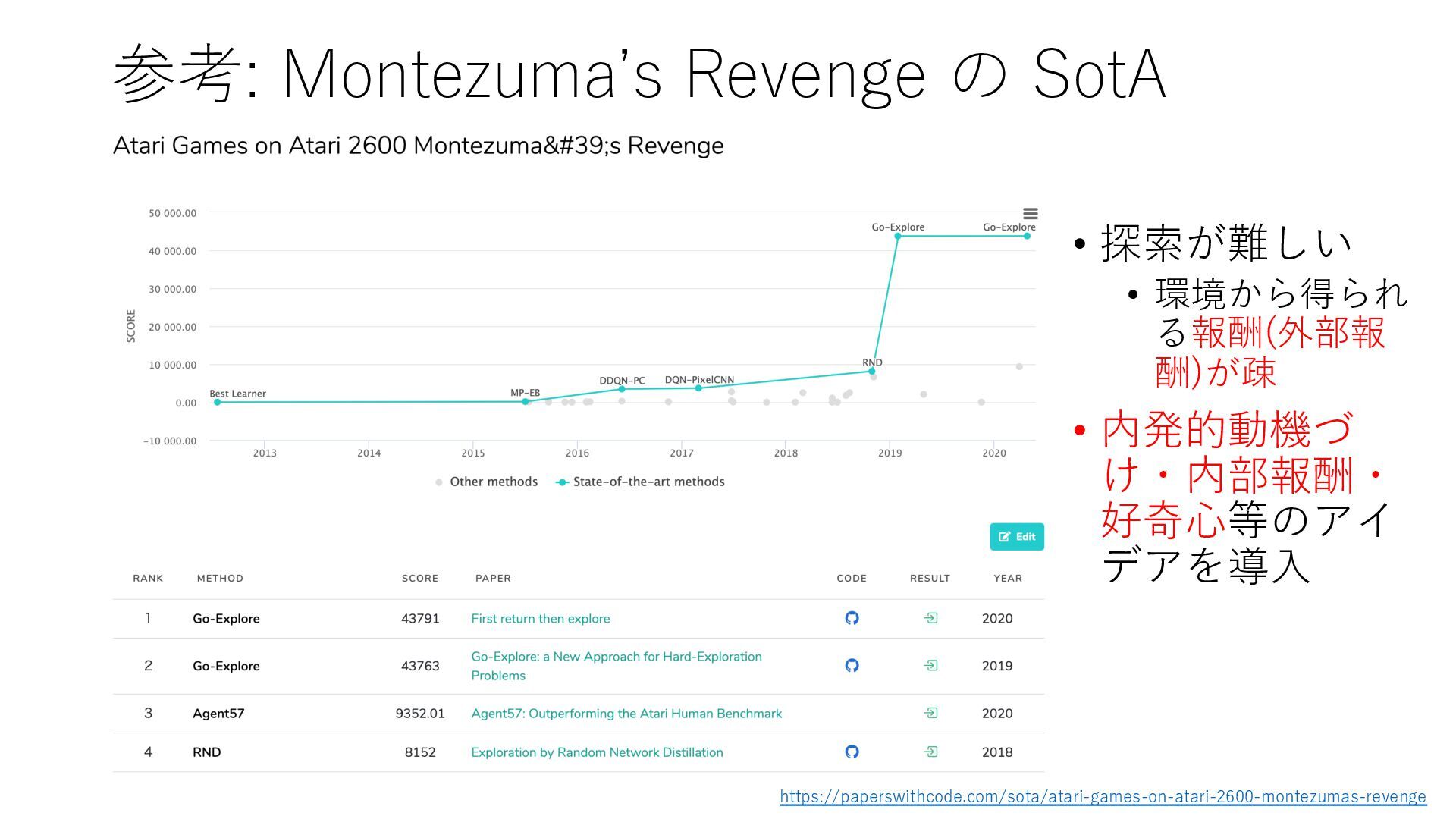This screenshot has height=819, width=1456.
Task: Open the paperswithcode.com URL at bottom
Action: pos(1103,796)
